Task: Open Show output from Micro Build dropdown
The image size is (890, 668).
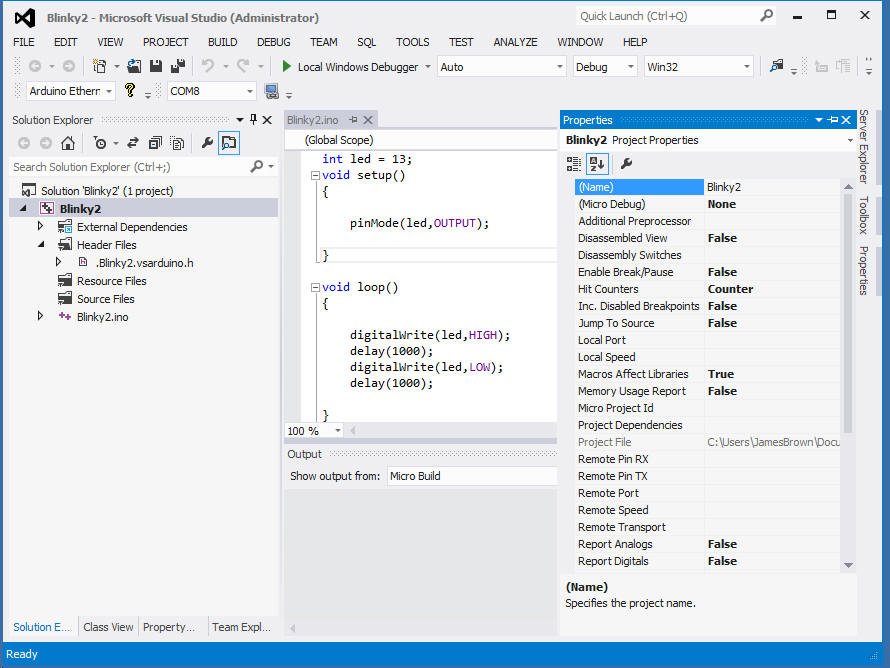Action: tap(472, 476)
